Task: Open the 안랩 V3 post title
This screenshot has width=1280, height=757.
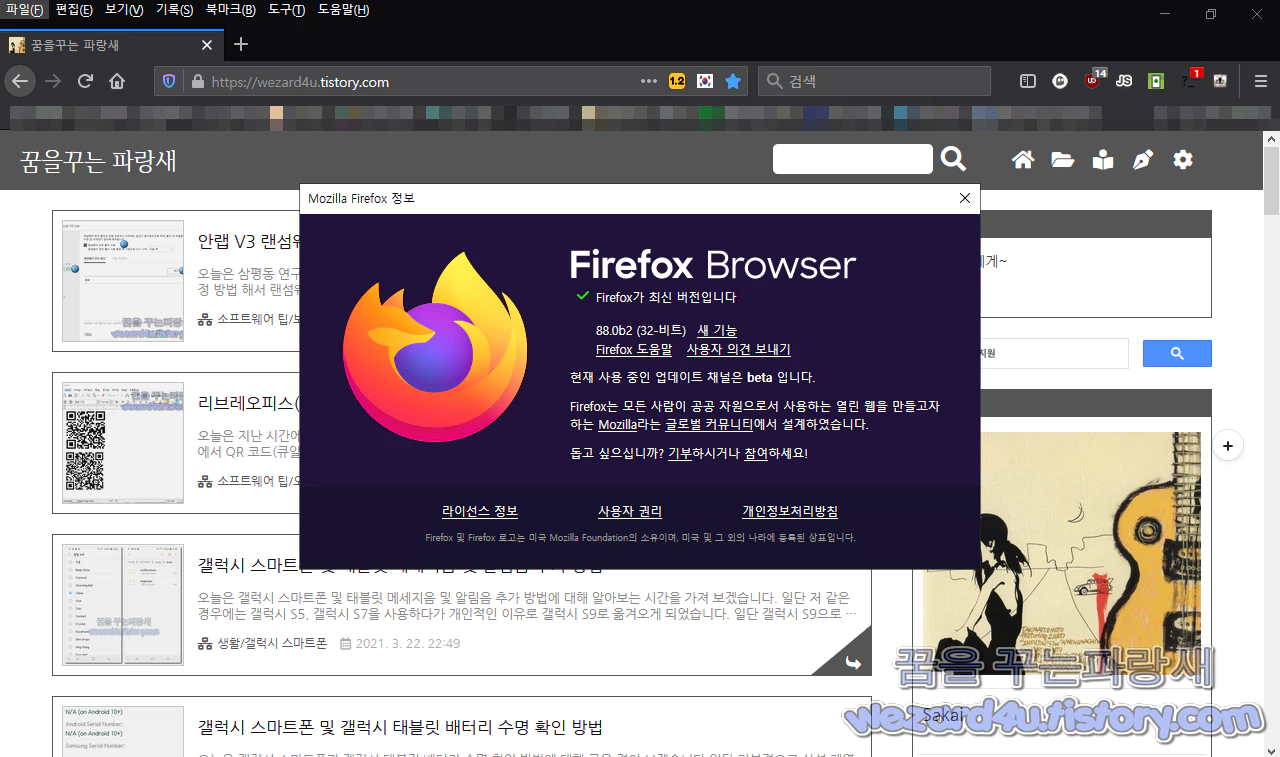Action: pos(249,241)
